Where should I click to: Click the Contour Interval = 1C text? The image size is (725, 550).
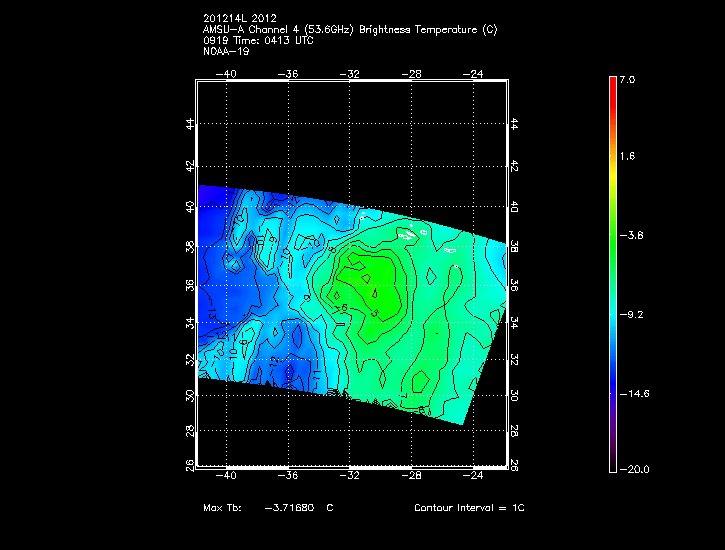point(469,508)
